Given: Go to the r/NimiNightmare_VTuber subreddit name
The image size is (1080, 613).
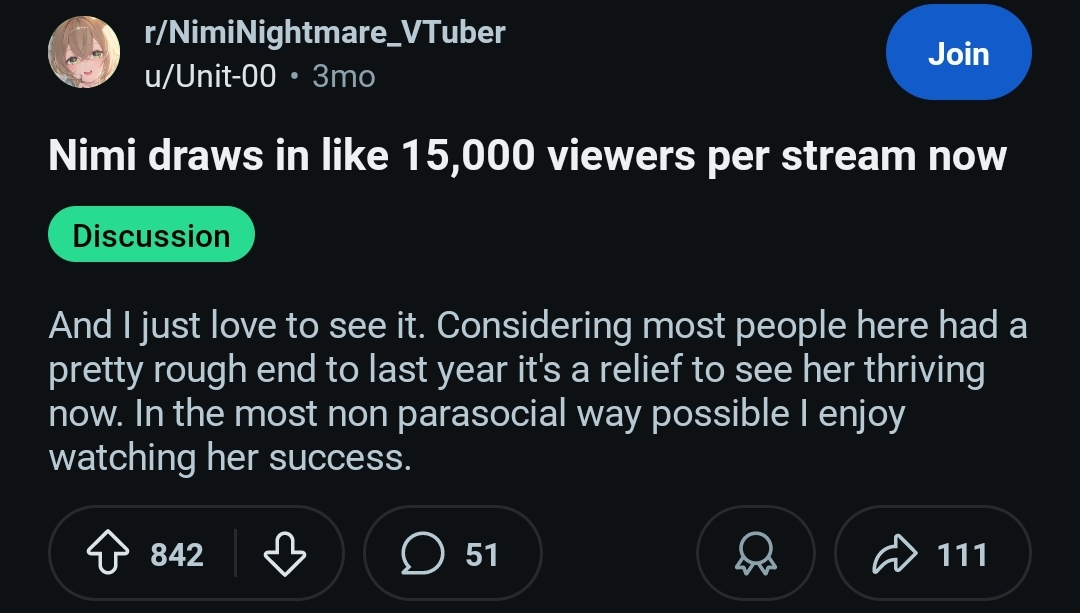Looking at the screenshot, I should (x=325, y=32).
